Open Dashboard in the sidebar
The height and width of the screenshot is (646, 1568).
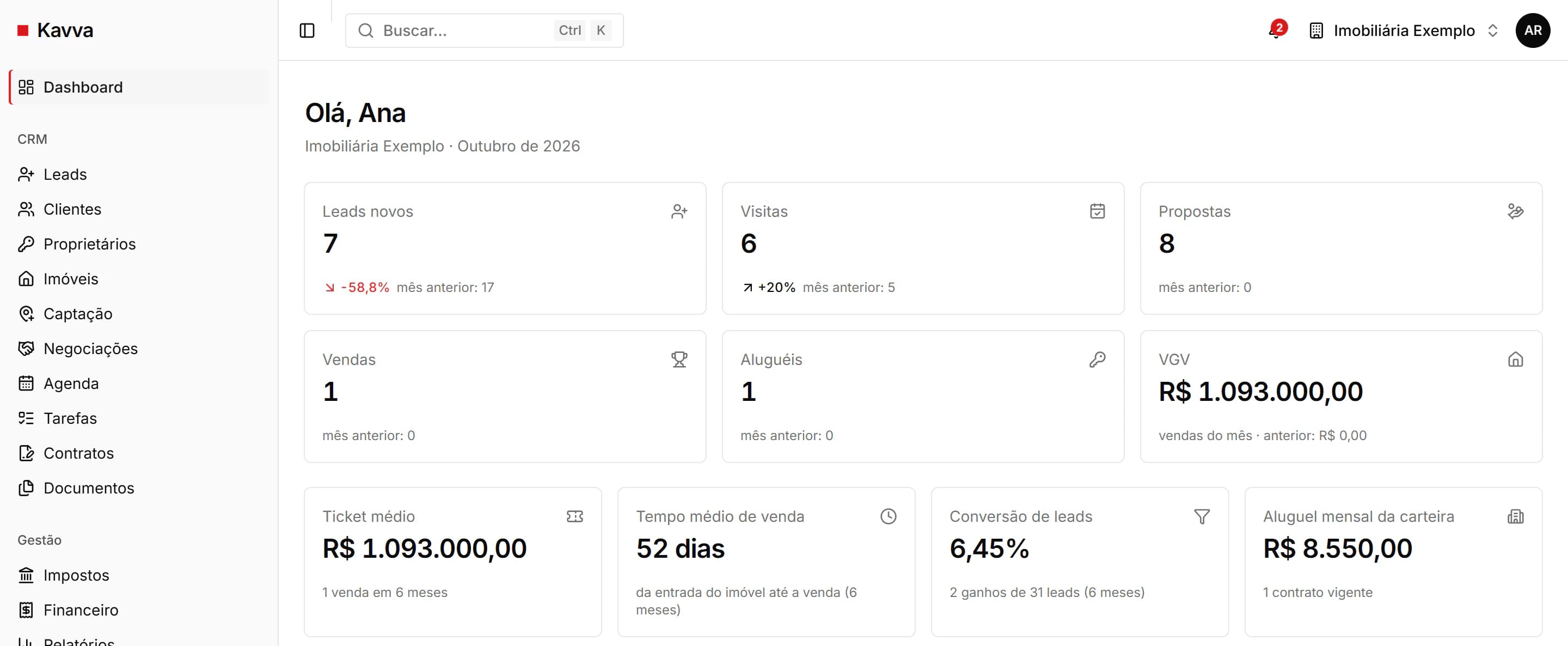[x=139, y=87]
